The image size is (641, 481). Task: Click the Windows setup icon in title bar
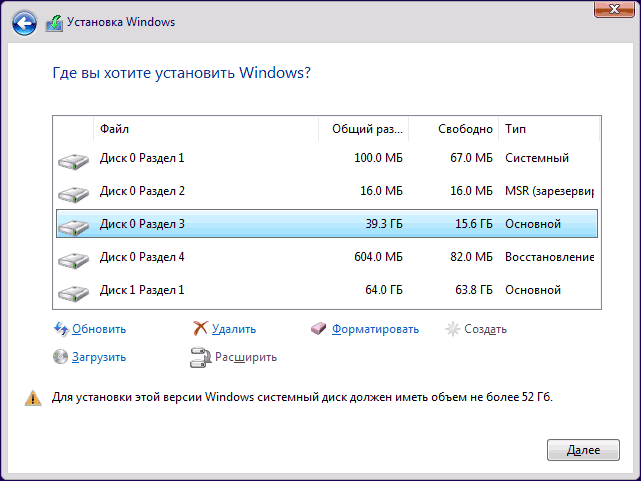[x=54, y=23]
